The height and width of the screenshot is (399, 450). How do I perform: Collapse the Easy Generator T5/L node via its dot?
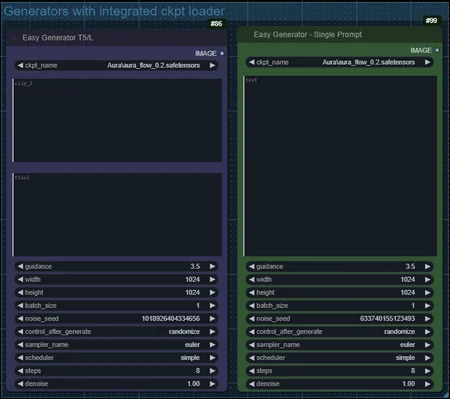coord(14,38)
